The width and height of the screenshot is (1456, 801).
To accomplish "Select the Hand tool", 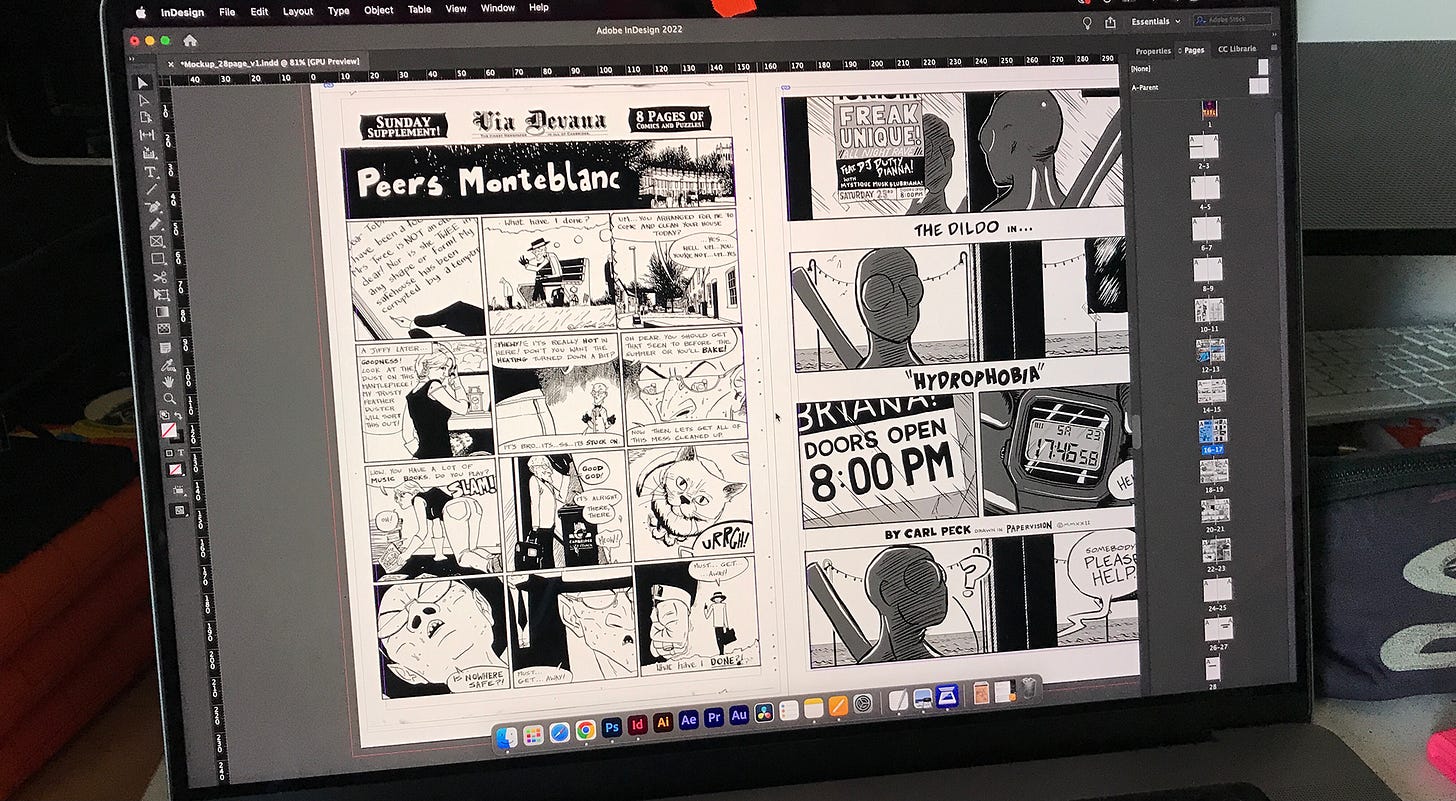I will coord(169,382).
